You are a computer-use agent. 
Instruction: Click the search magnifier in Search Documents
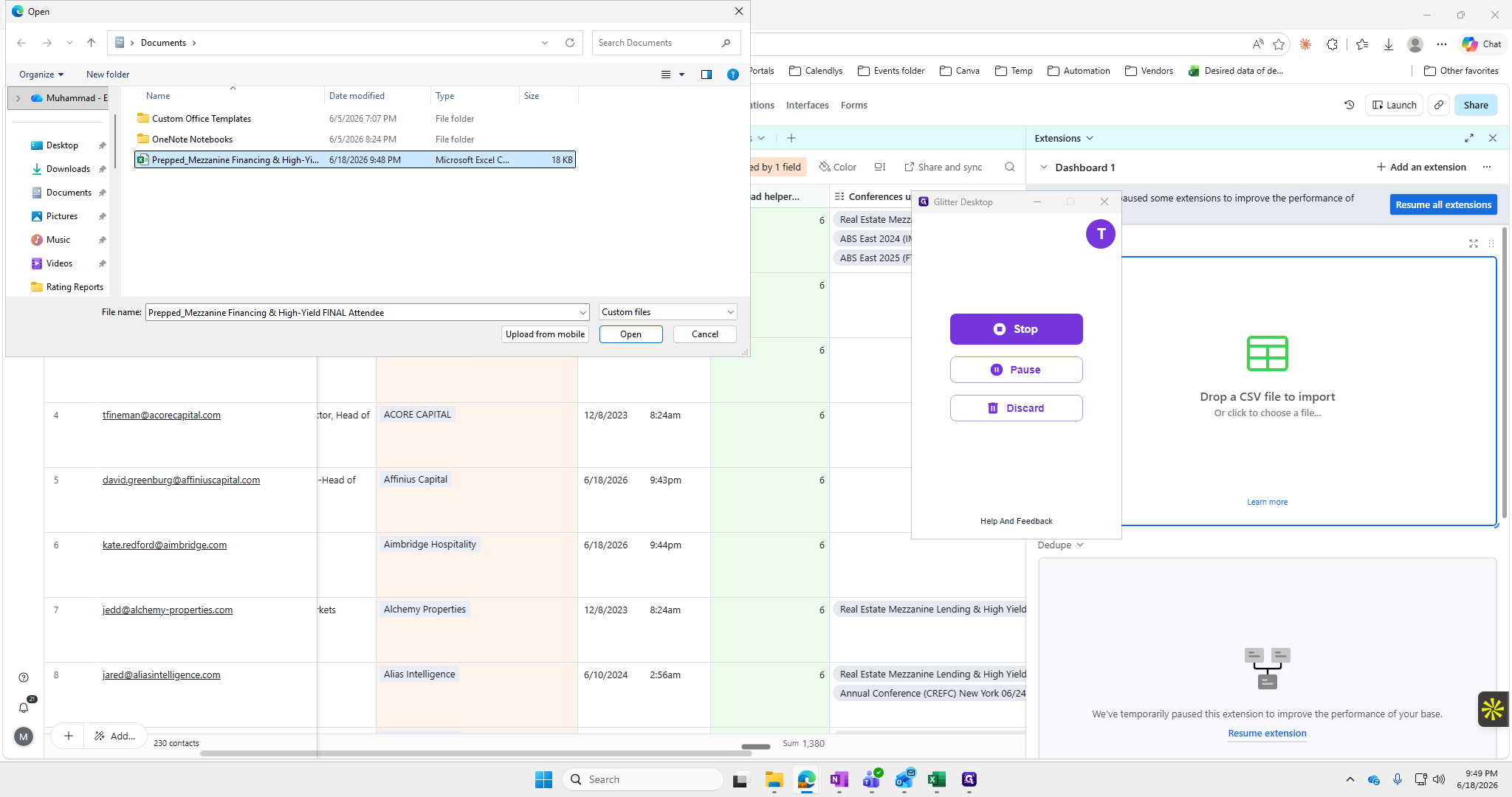pyautogui.click(x=726, y=43)
